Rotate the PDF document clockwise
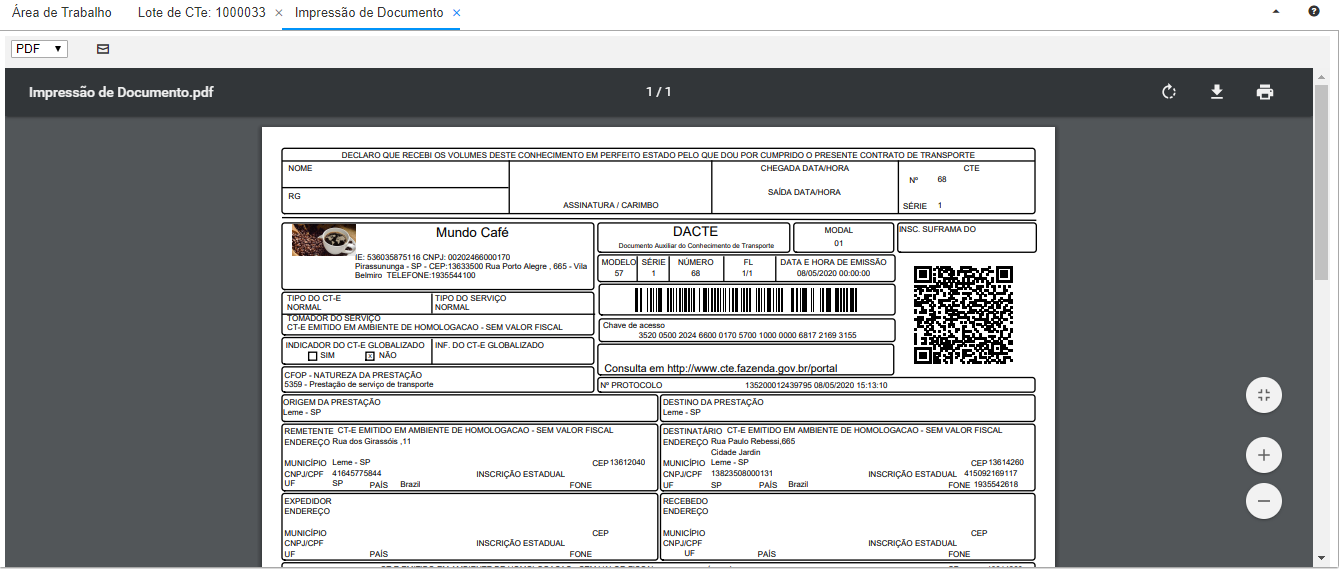 [1169, 93]
